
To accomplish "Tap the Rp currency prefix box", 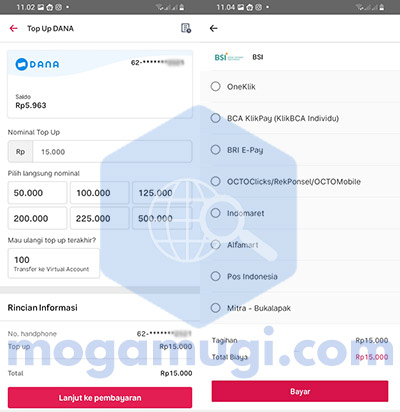I will [20, 152].
